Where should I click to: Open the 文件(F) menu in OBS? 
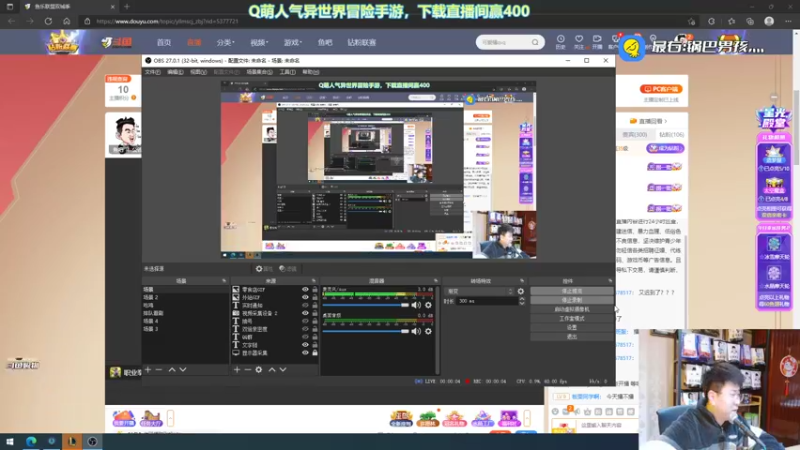[x=153, y=72]
